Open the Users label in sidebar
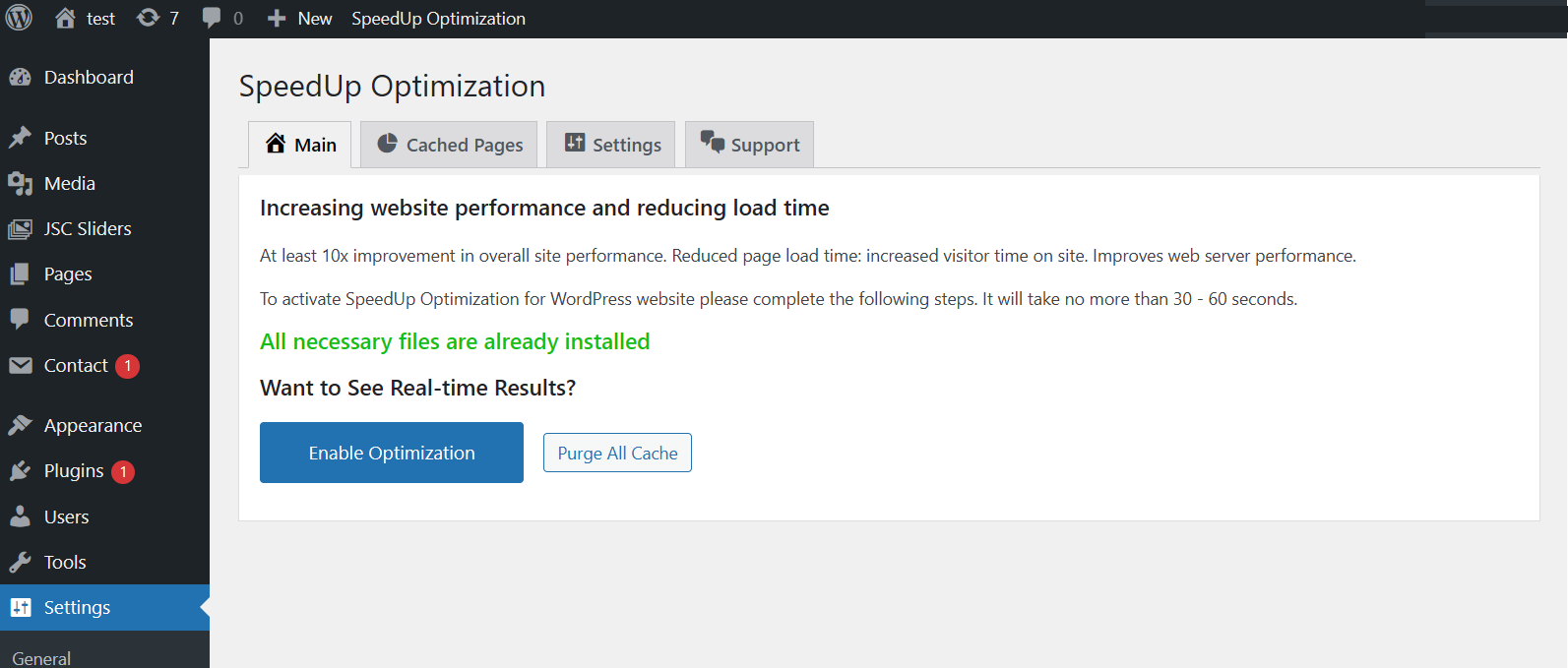Screen dimensions: 1568x668 [x=67, y=517]
